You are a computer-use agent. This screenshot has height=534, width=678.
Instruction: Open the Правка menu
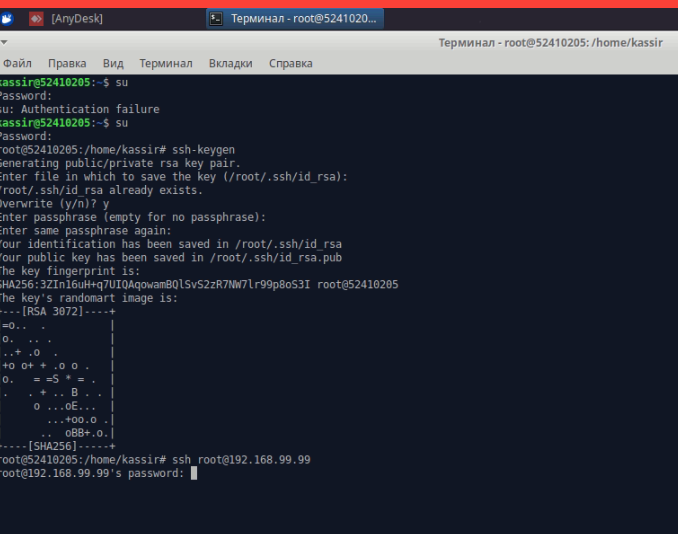coord(67,63)
